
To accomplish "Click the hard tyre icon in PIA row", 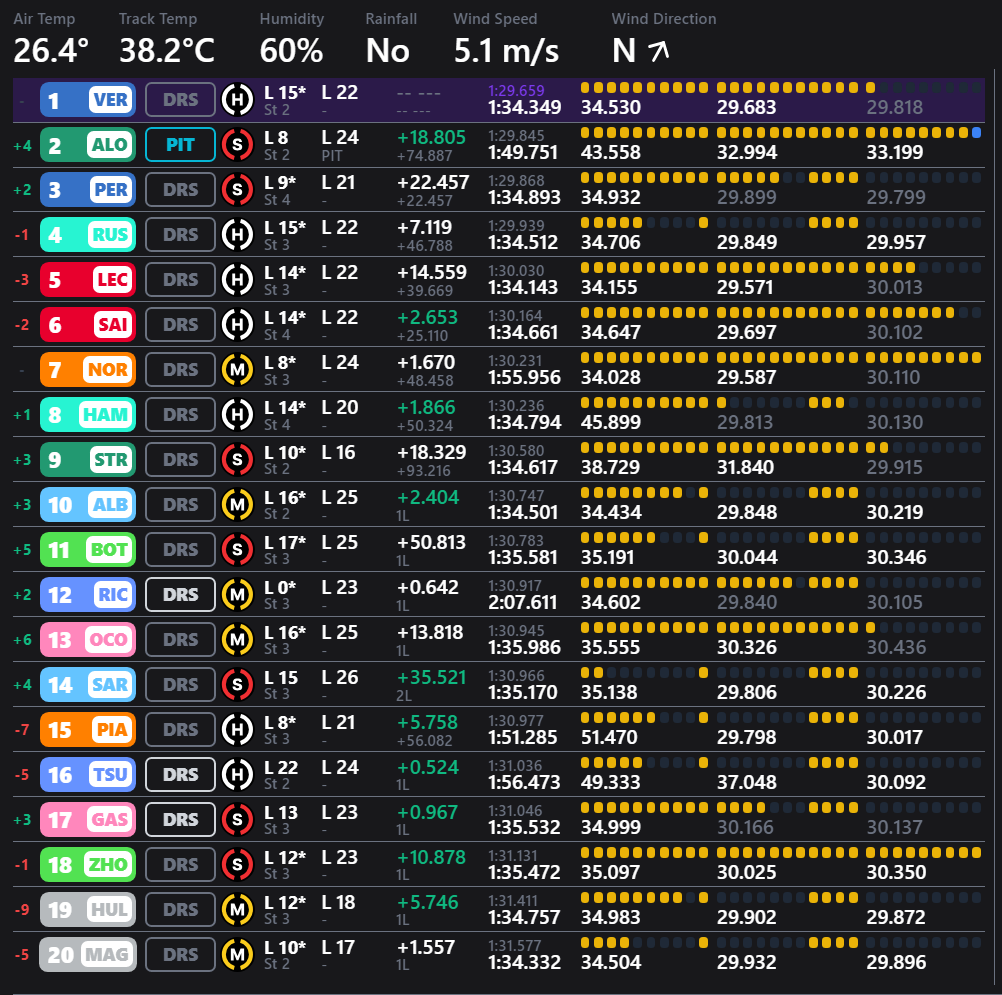I will [237, 730].
